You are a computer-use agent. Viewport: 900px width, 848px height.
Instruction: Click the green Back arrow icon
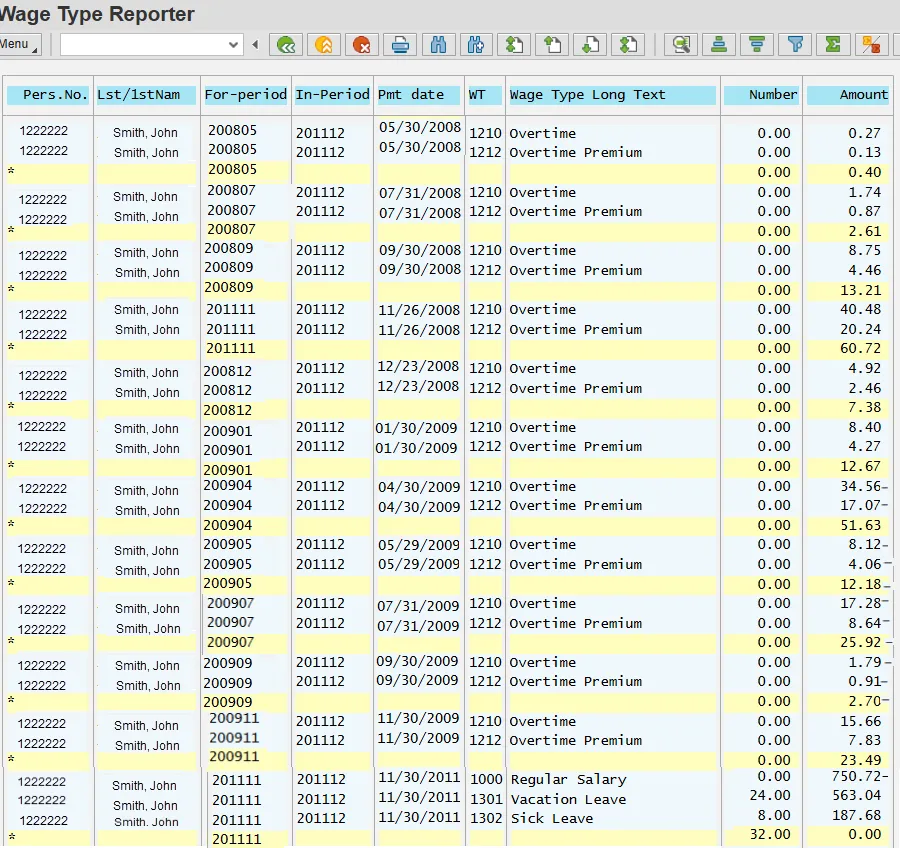[x=287, y=45]
